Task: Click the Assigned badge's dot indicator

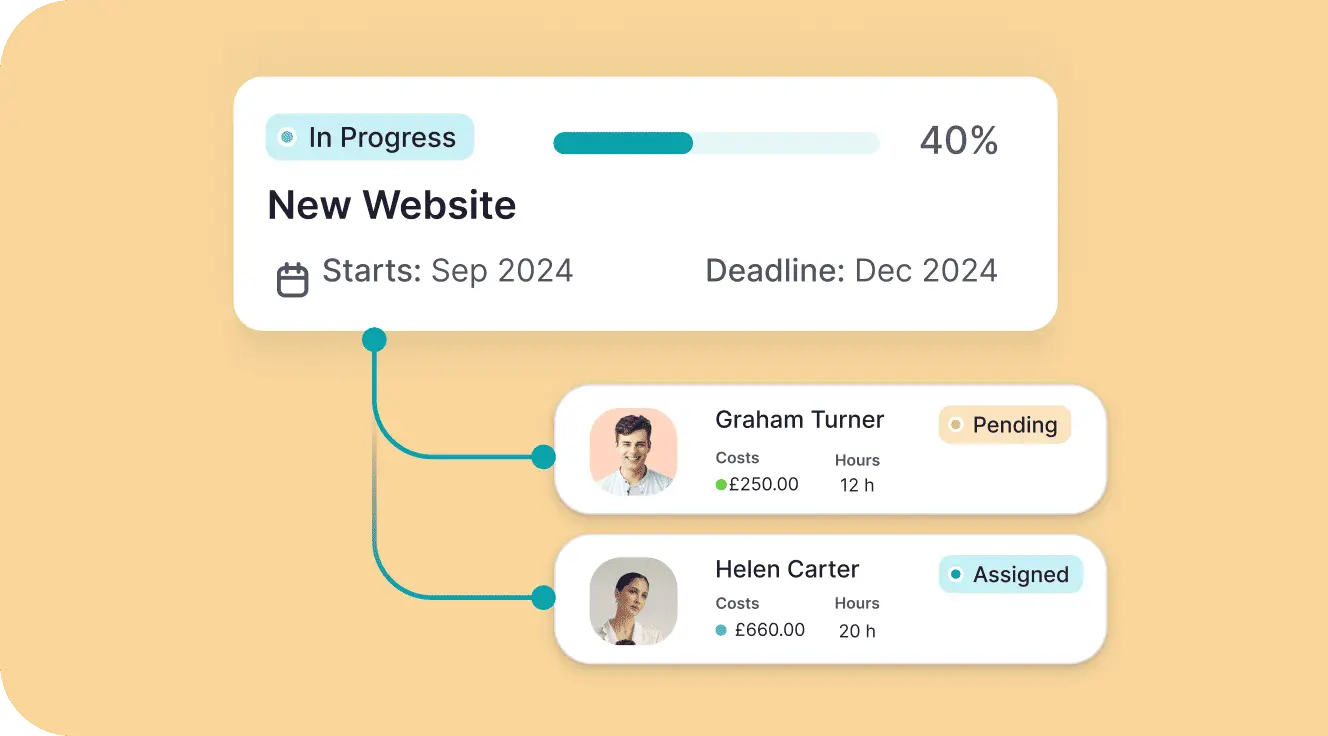Action: click(955, 575)
